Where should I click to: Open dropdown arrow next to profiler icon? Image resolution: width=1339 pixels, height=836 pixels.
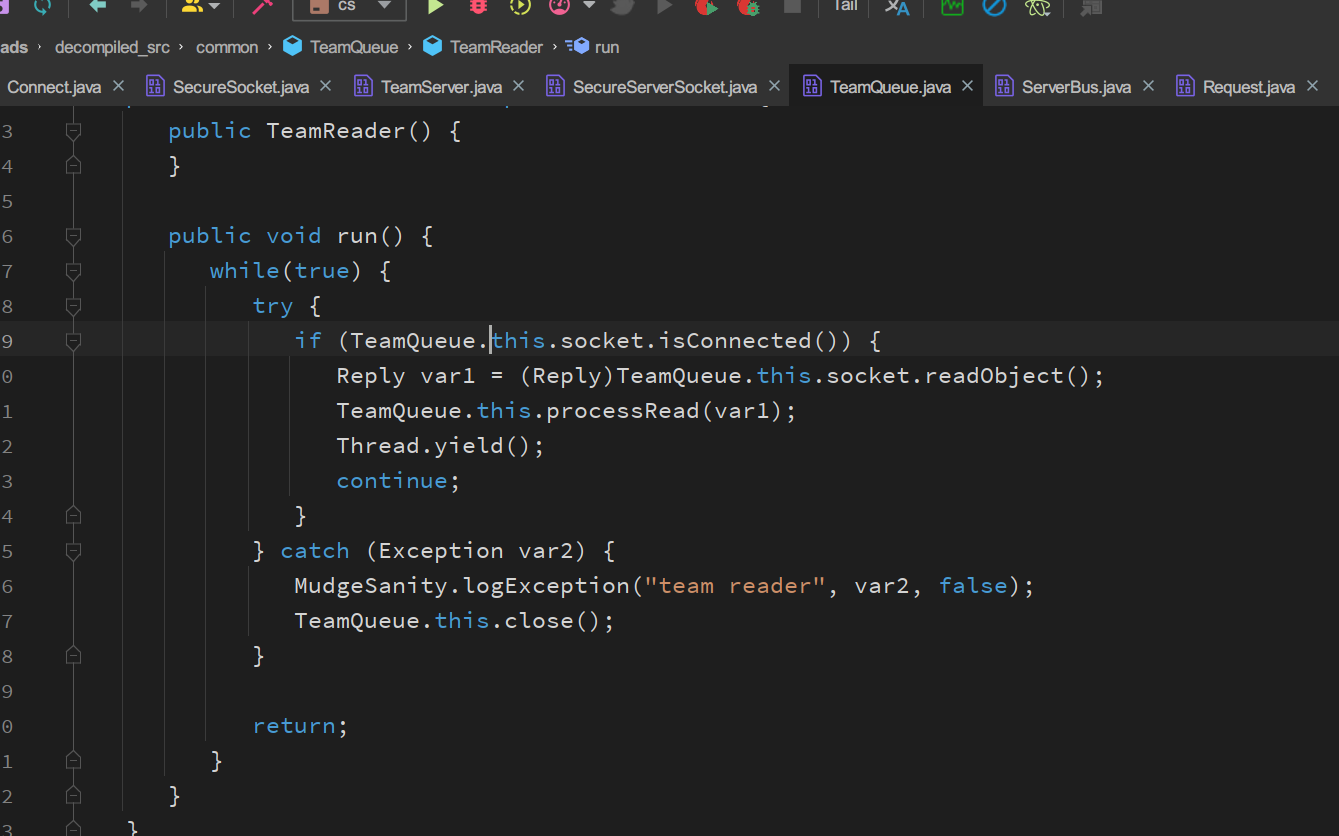[x=589, y=6]
